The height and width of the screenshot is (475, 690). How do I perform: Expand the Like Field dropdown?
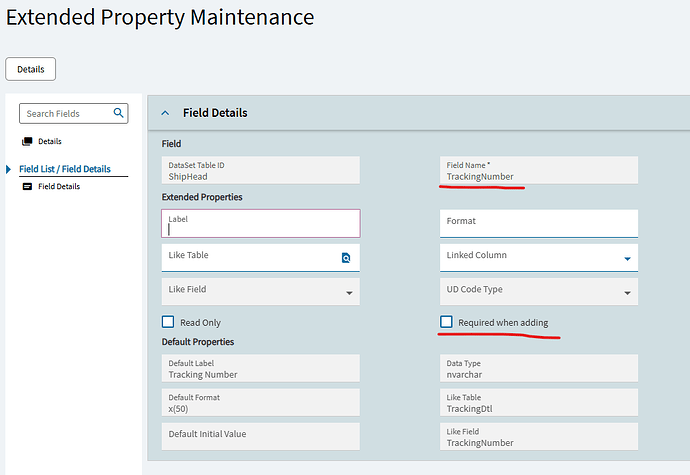tap(349, 293)
